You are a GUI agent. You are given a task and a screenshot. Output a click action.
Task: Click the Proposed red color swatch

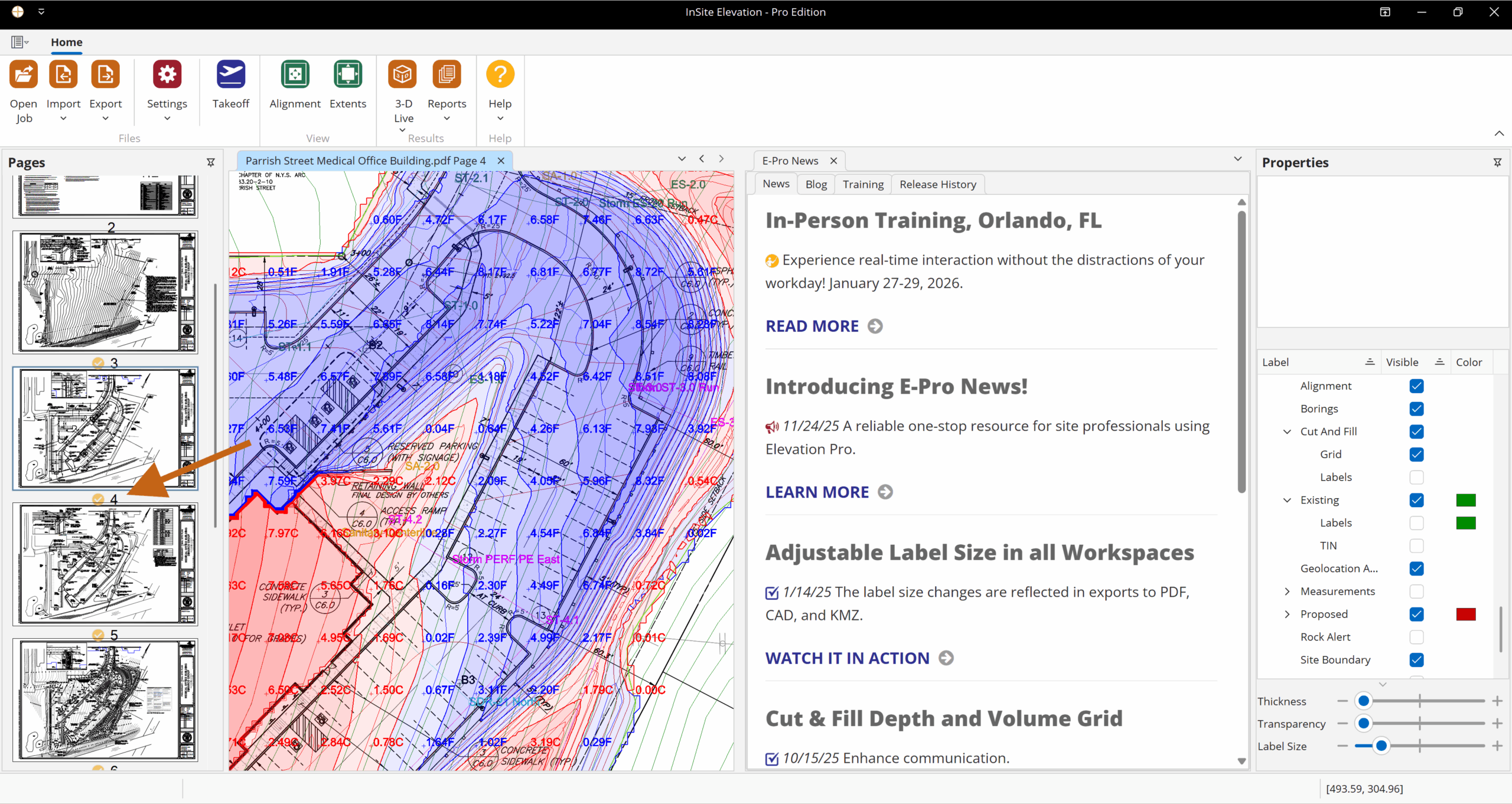(1466, 614)
